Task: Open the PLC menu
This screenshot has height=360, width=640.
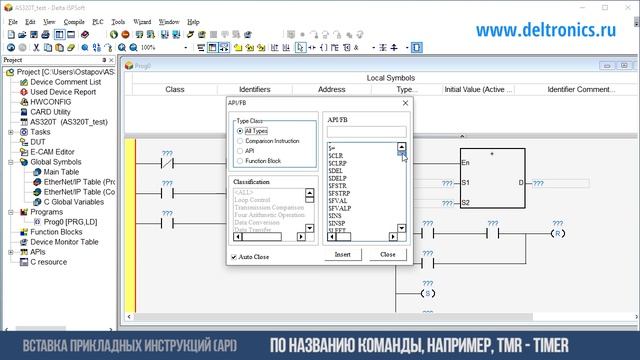Action: tap(98, 22)
